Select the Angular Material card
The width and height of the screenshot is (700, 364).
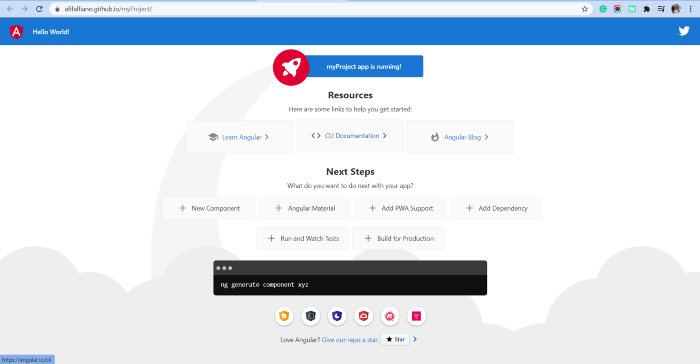coord(304,208)
